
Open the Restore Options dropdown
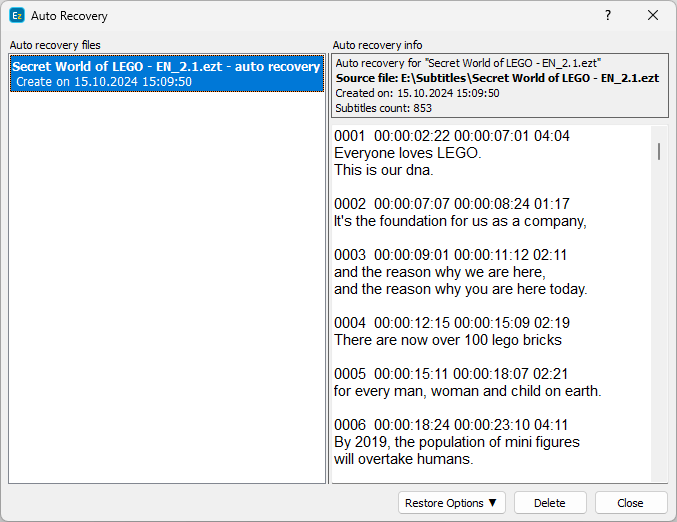pos(453,503)
